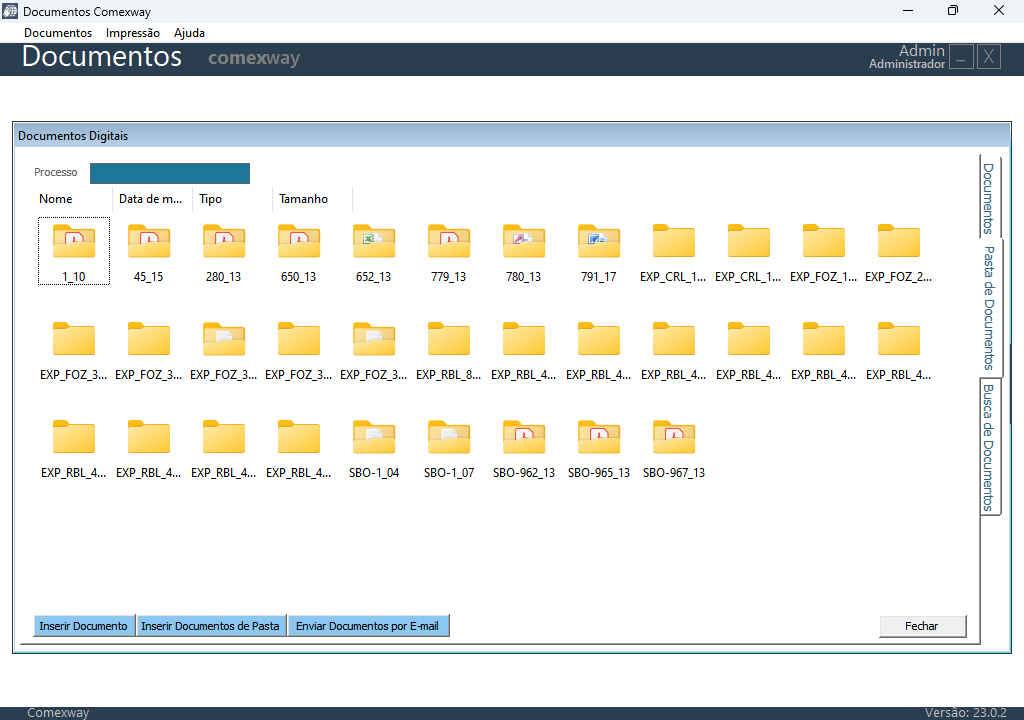This screenshot has height=720, width=1024.
Task: Click the Comexway app icon in title bar
Action: click(x=10, y=11)
